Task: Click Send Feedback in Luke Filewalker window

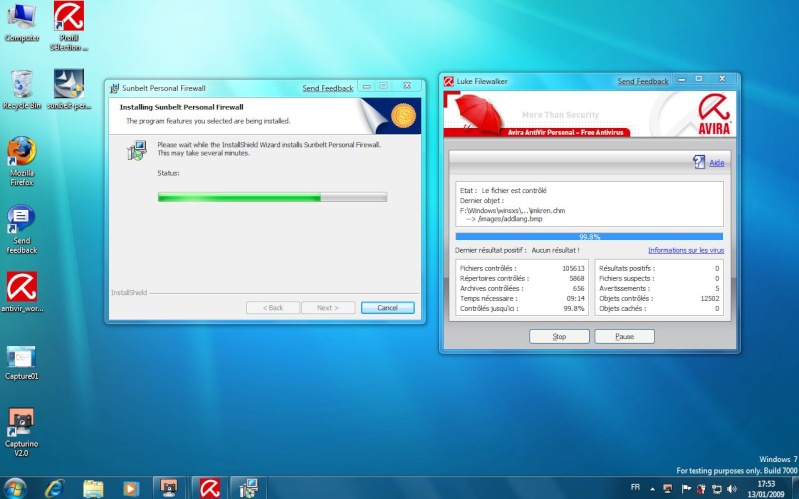Action: tap(643, 81)
